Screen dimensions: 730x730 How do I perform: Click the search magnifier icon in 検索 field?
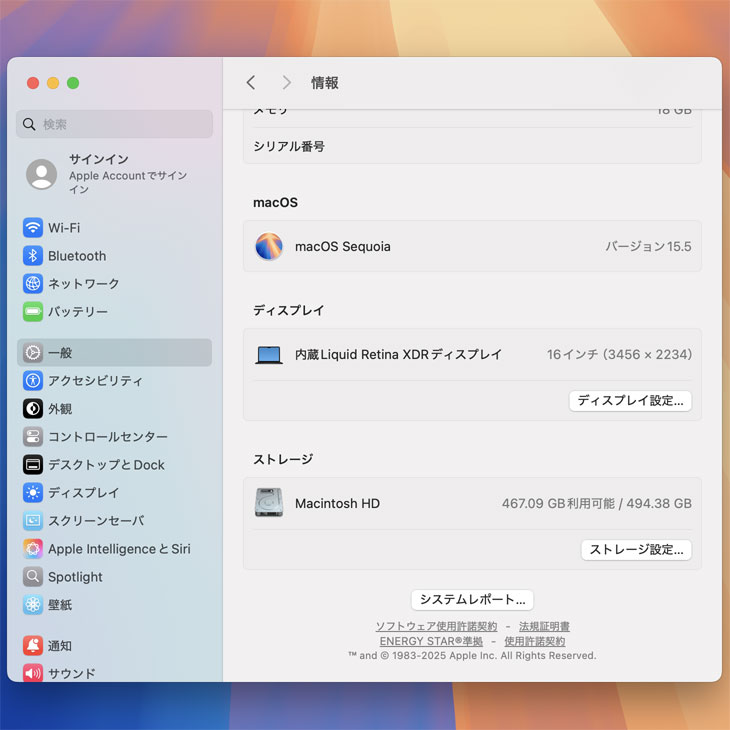pos(29,124)
